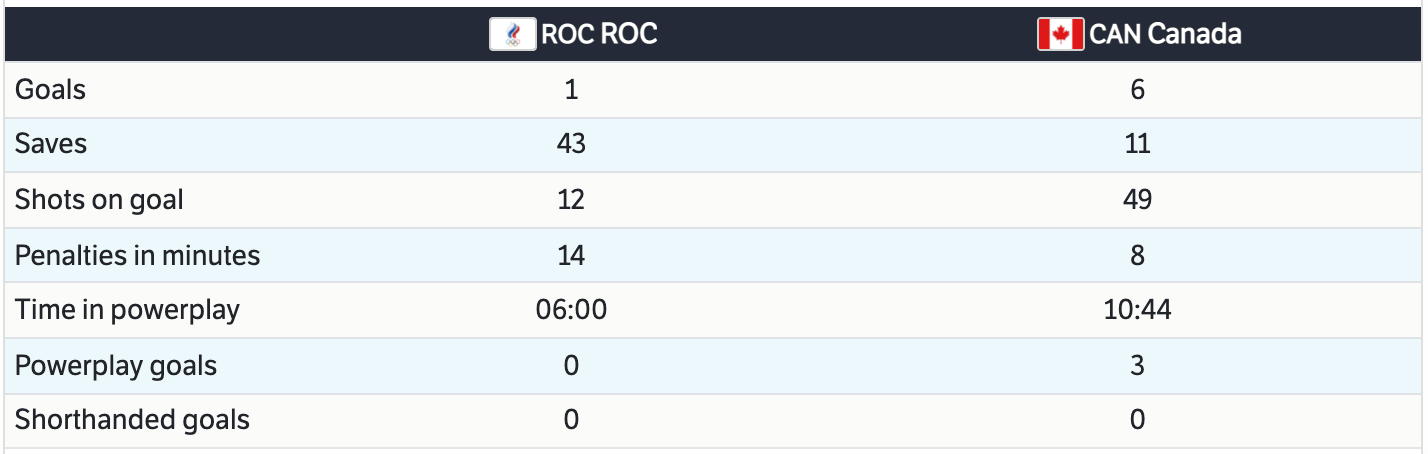Click Canada's powerplay goals value 3

point(1137,366)
